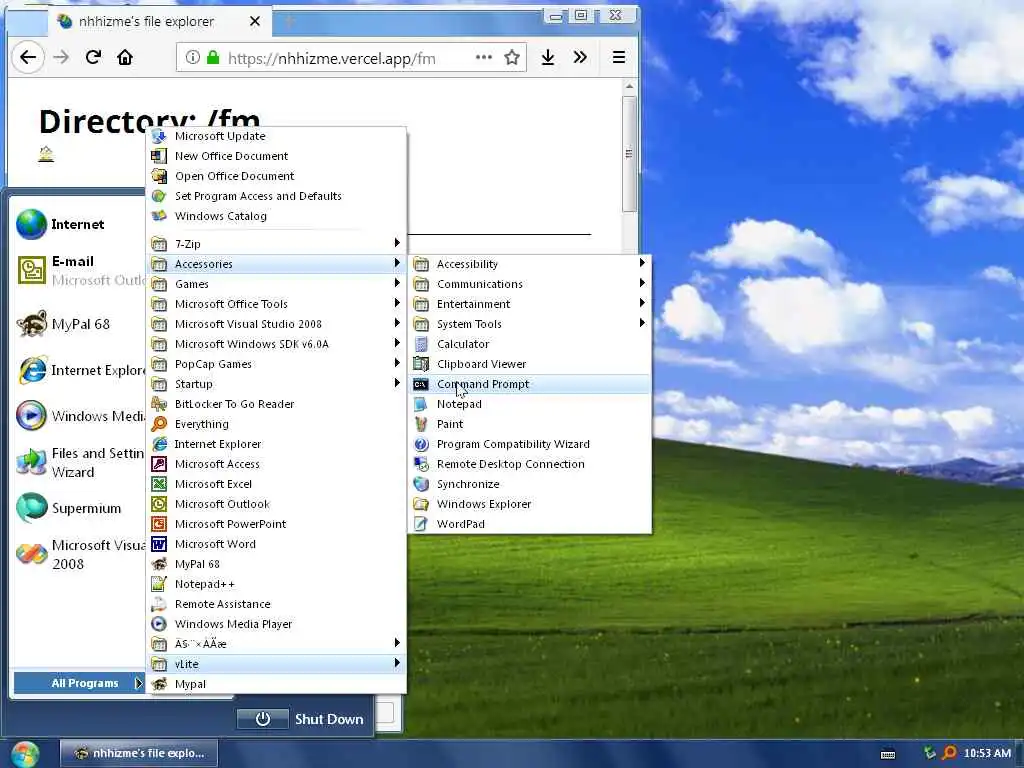The width and height of the screenshot is (1024, 768).
Task: Click the BitLocker To Go Reader icon
Action: tap(159, 404)
